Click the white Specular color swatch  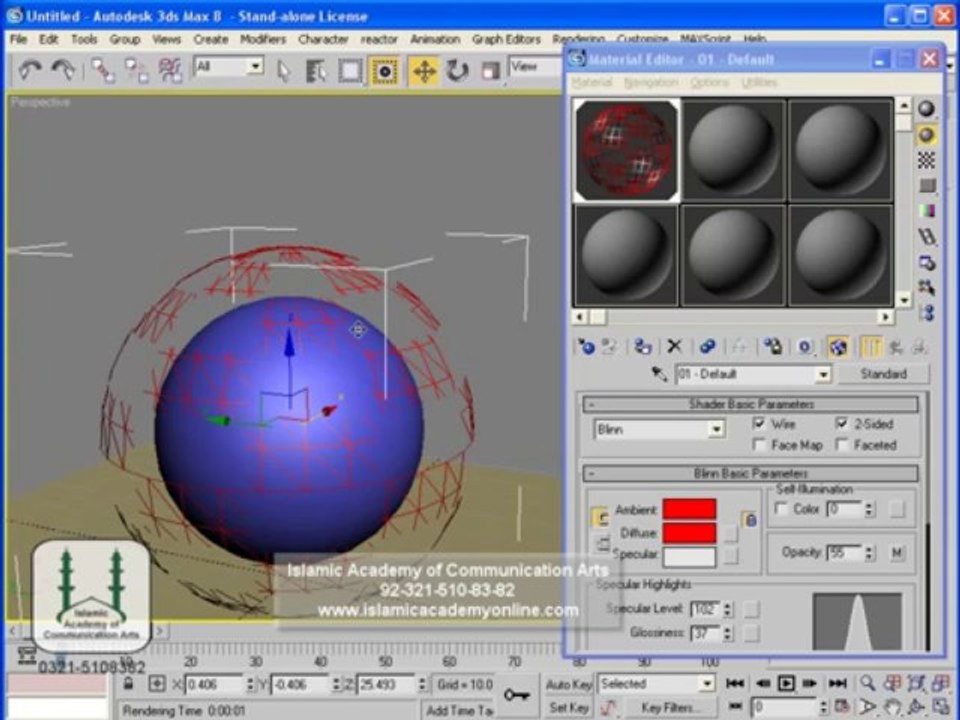689,556
